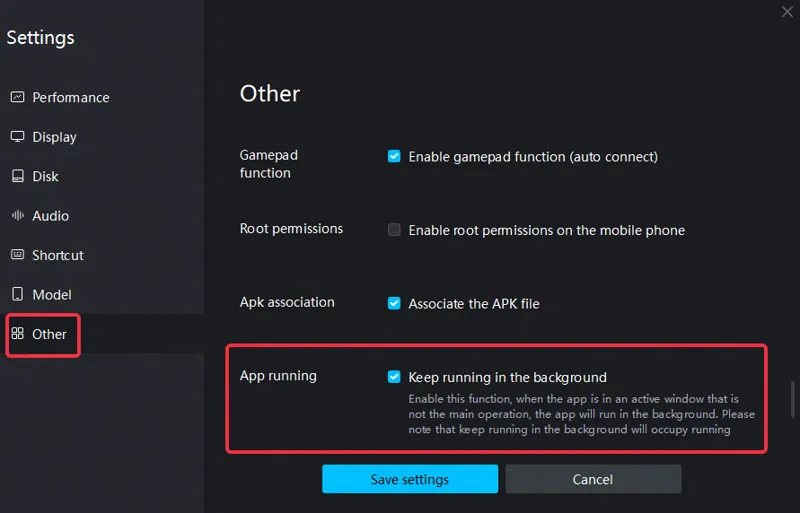
Task: Click the Display monitor icon
Action: (x=17, y=137)
